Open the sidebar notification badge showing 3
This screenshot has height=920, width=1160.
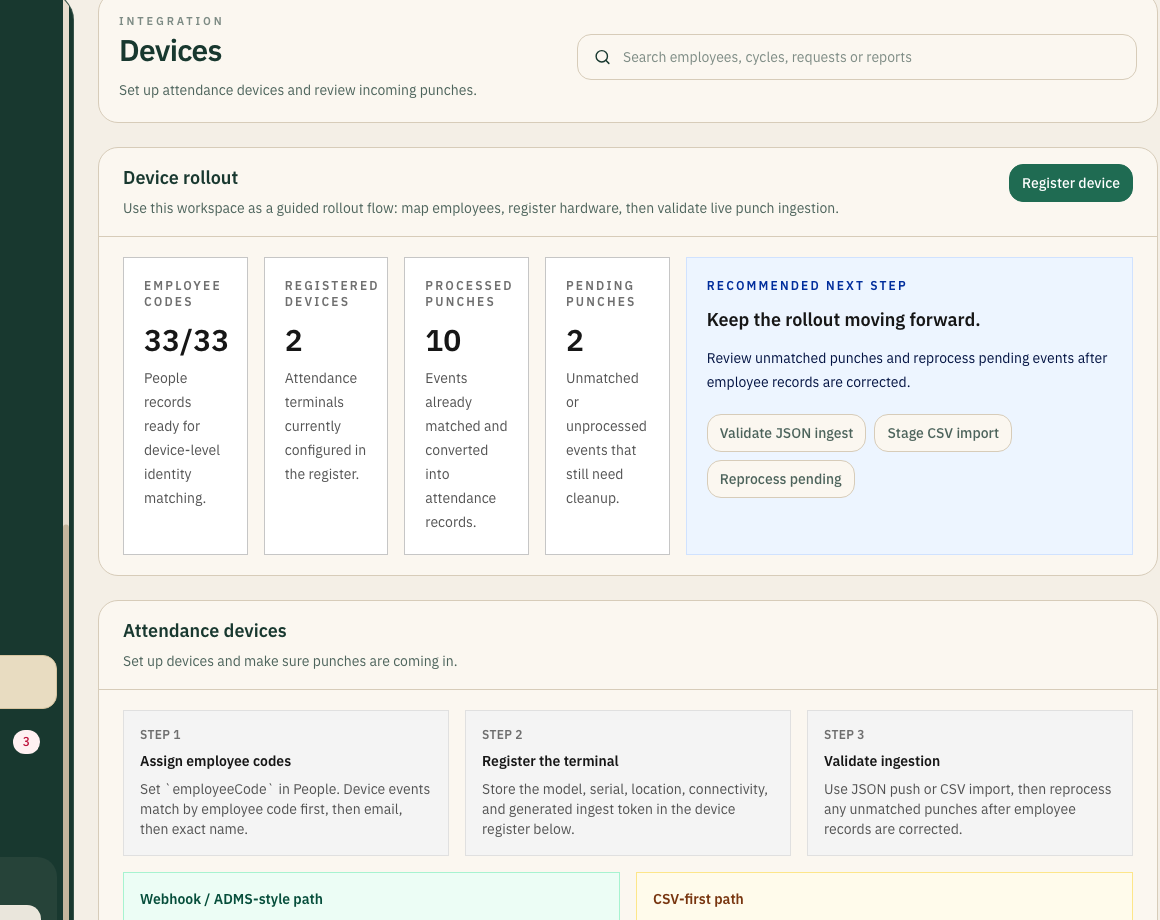click(25, 742)
